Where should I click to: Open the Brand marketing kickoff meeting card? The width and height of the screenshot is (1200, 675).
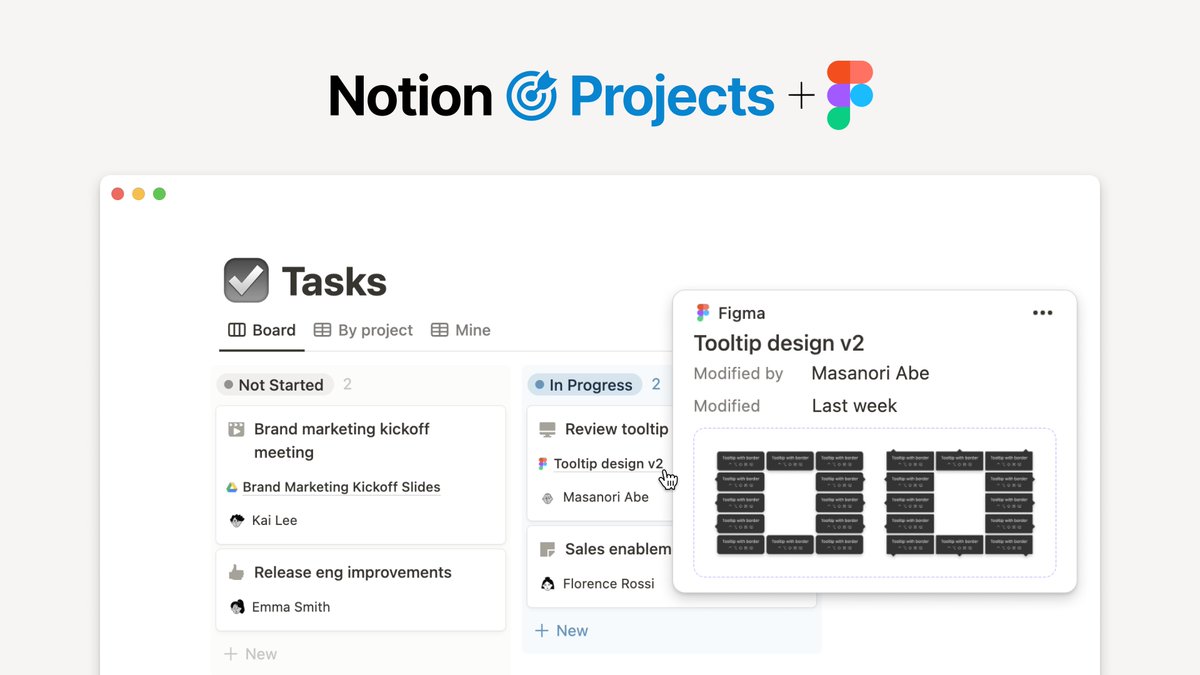point(361,475)
